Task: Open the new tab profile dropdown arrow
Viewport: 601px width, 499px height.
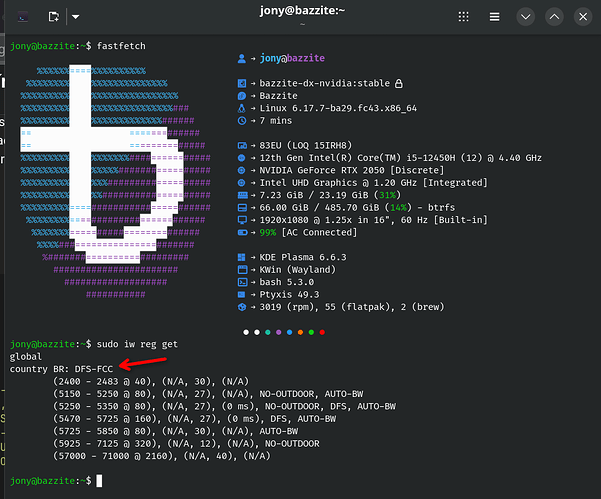Action: pos(77,17)
